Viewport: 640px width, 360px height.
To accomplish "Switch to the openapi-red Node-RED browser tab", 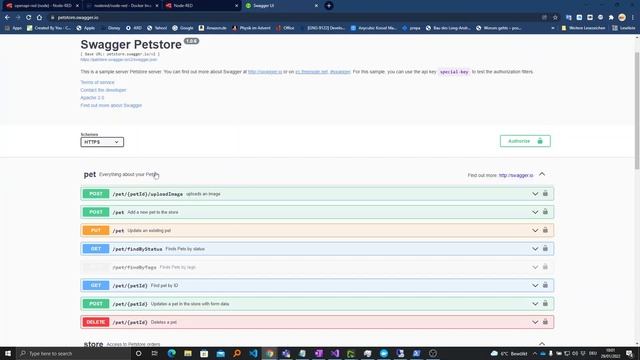I will click(x=41, y=6).
